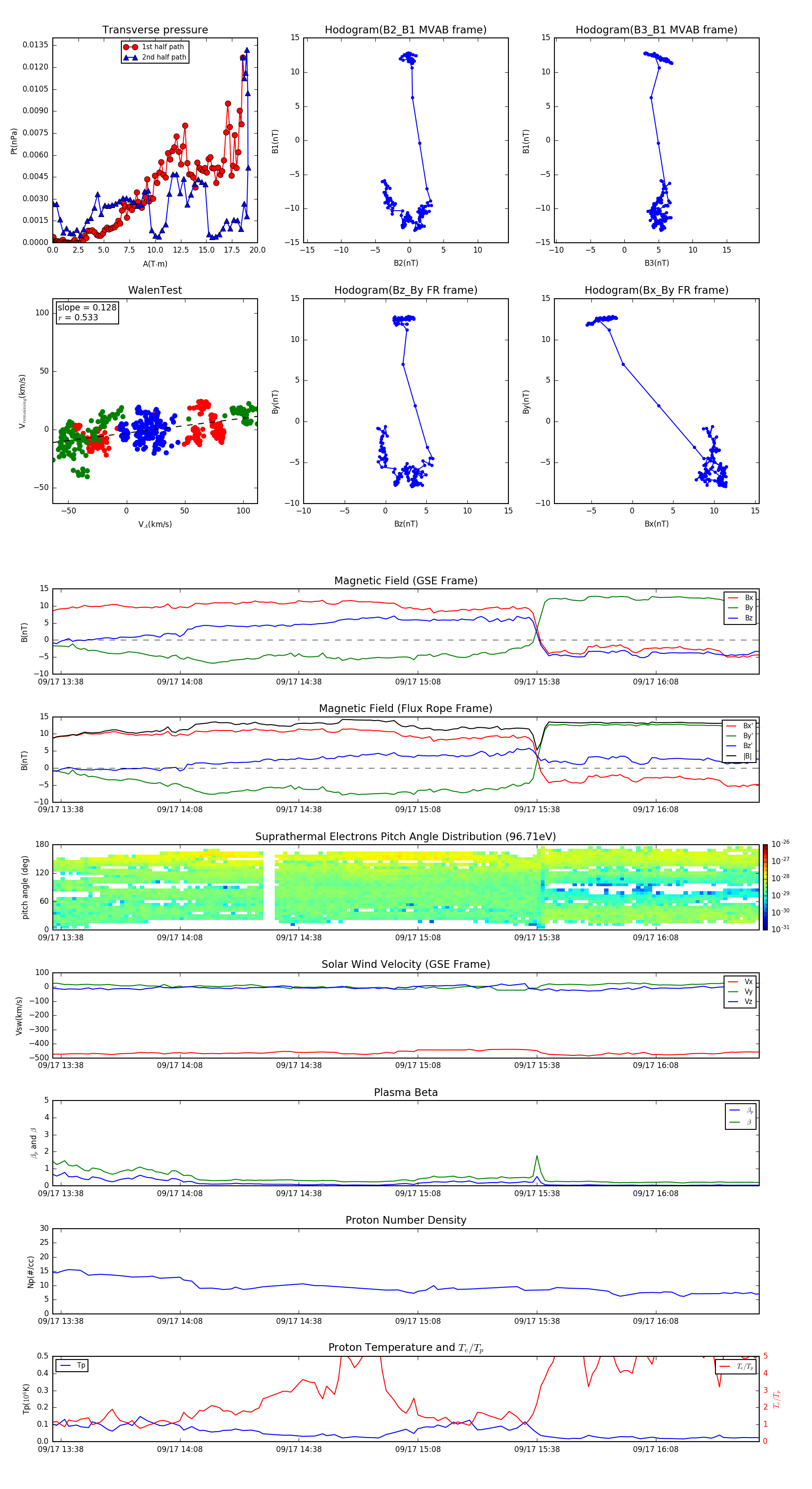Select Bz' entry in Flux Rope legend
Screen dimensions: 812x1489
tap(740, 746)
